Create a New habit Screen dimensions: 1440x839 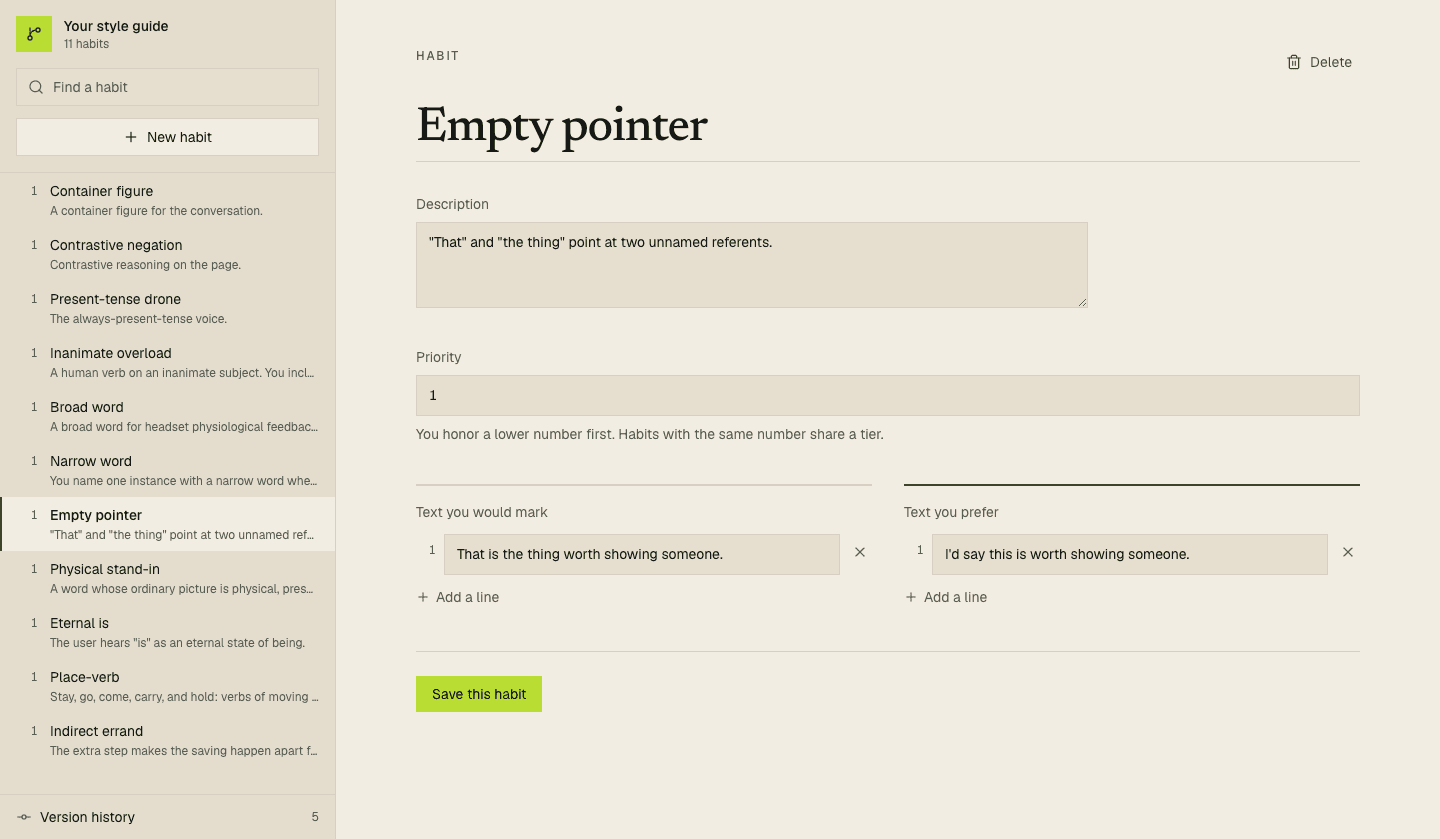coord(167,137)
